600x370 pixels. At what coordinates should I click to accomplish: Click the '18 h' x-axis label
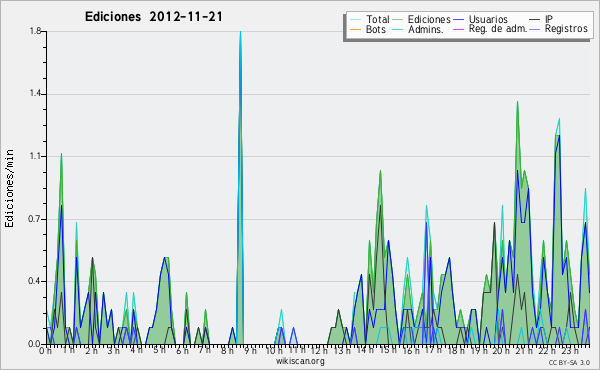[456, 350]
